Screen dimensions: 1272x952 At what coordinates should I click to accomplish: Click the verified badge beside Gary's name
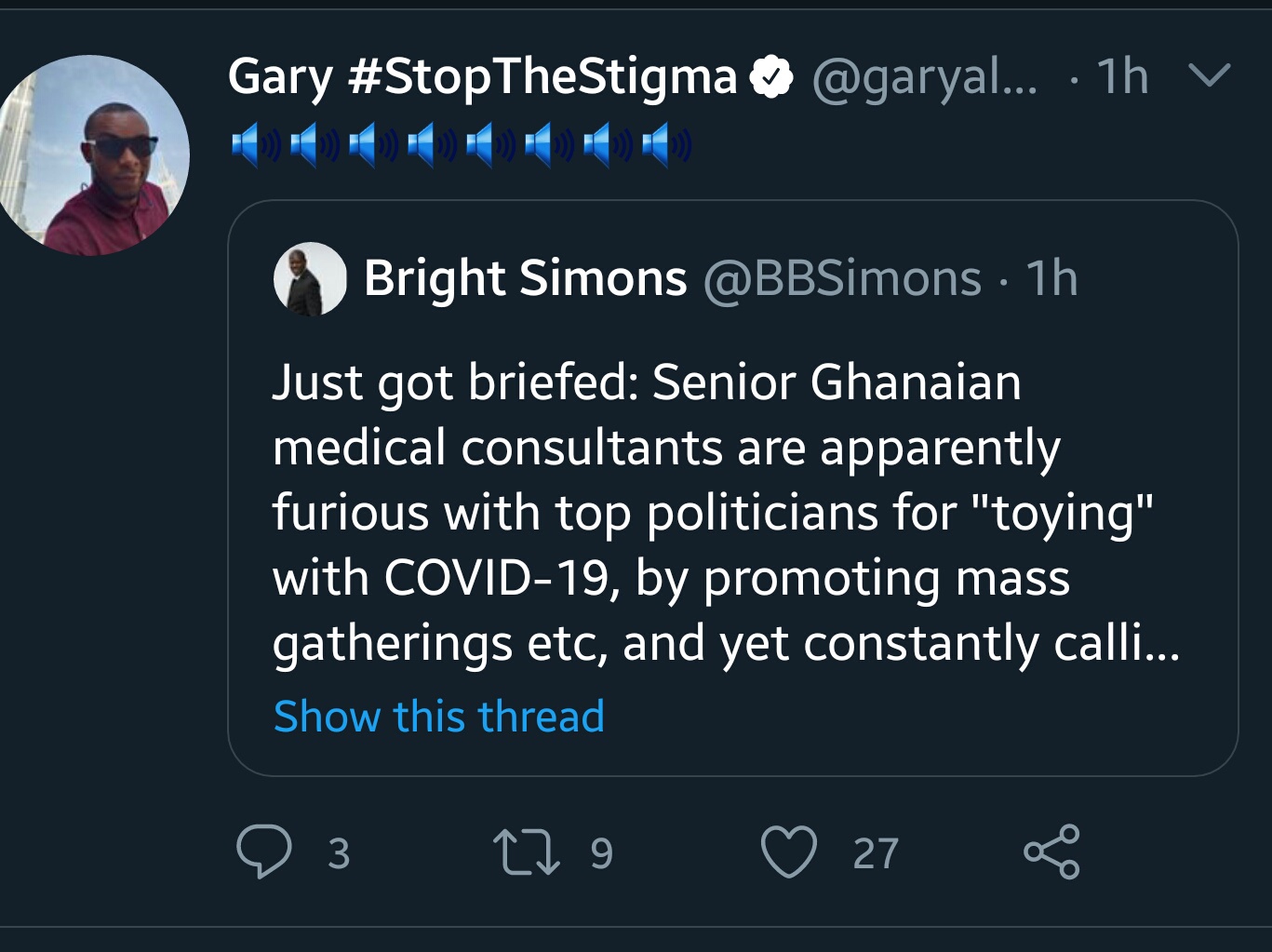771,76
